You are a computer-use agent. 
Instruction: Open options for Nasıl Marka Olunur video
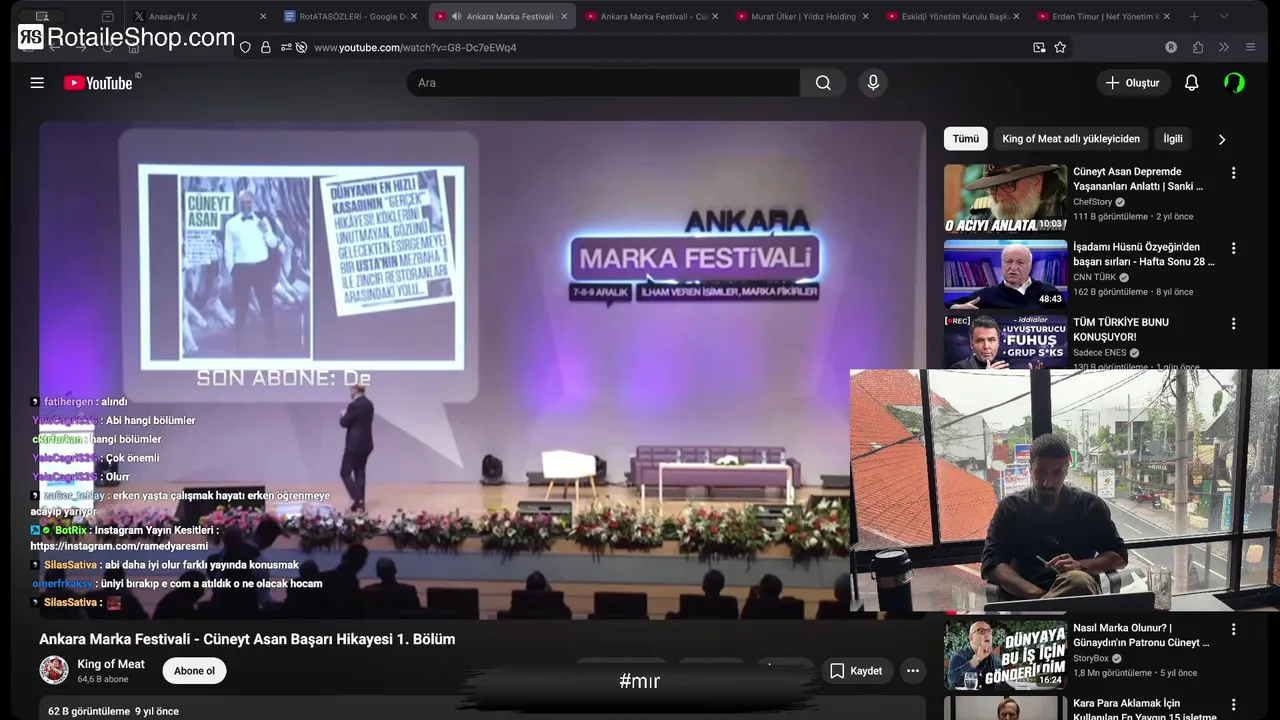[x=1233, y=629]
